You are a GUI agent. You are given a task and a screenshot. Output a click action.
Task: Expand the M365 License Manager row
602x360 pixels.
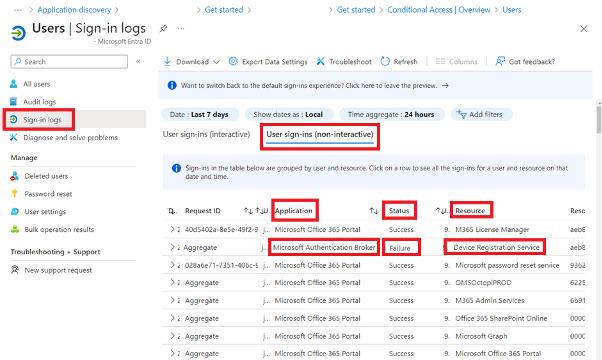[172, 229]
